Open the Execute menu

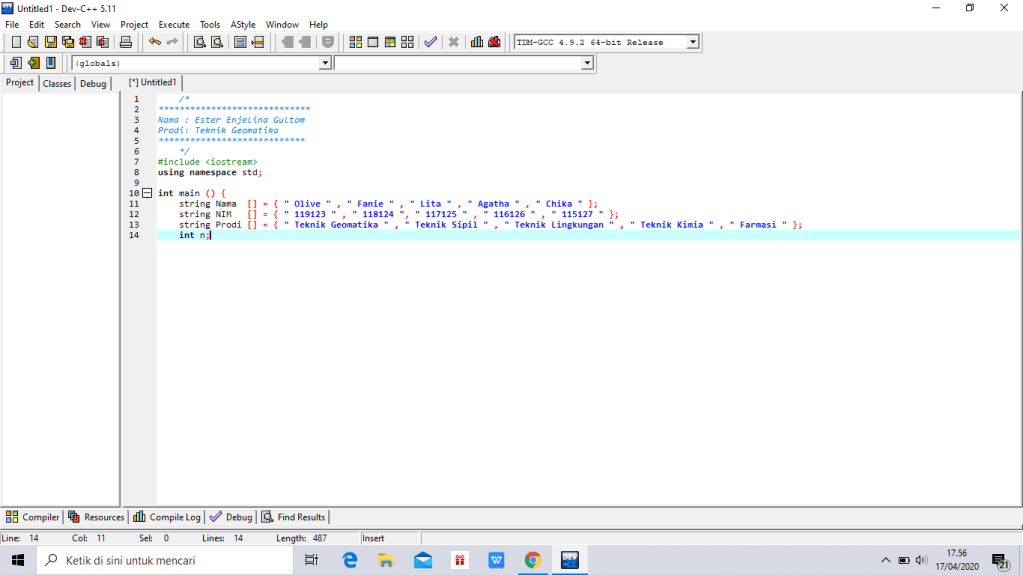[174, 24]
